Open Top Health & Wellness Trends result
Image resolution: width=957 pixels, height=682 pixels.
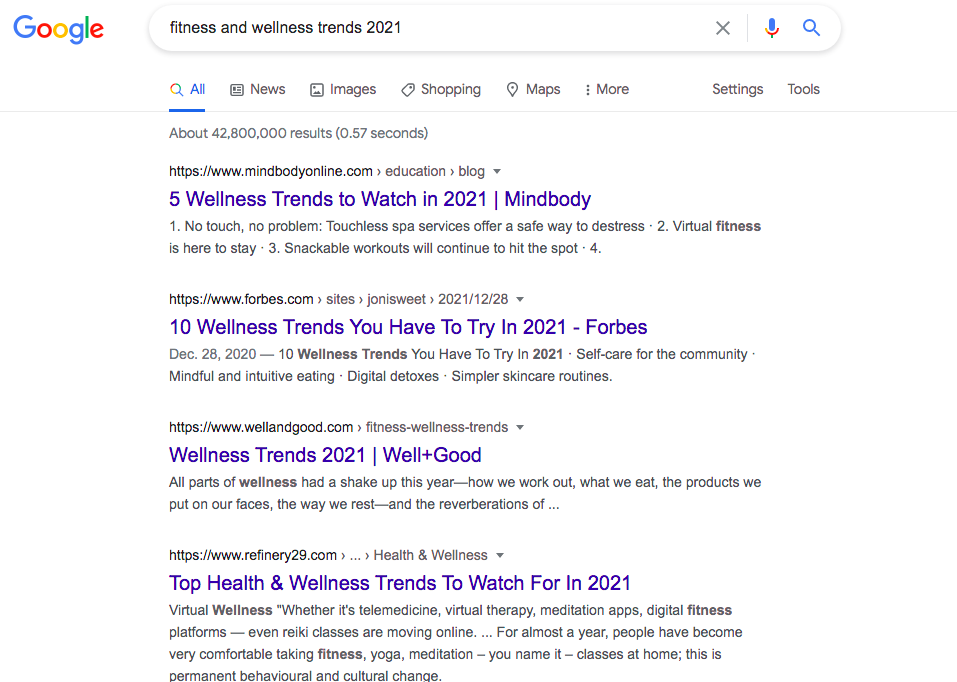tap(399, 583)
